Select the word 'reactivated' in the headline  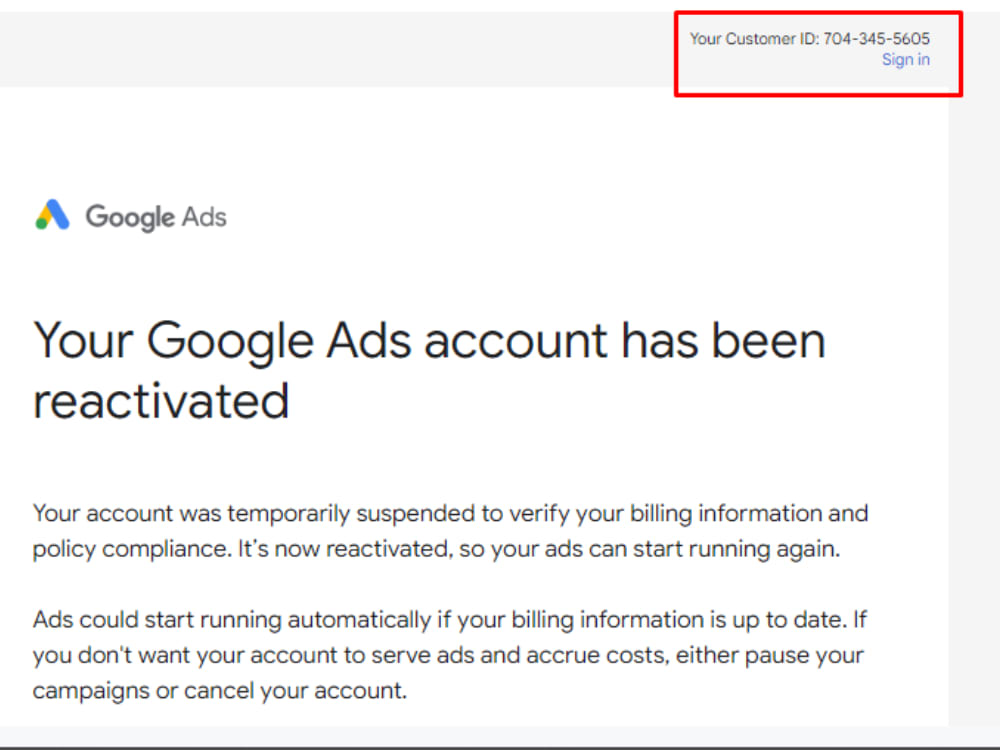[160, 400]
